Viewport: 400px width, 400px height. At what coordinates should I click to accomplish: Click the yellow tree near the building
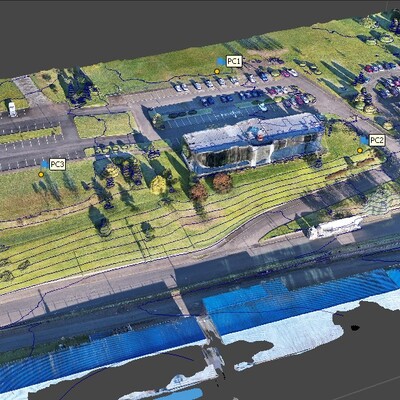point(158,185)
